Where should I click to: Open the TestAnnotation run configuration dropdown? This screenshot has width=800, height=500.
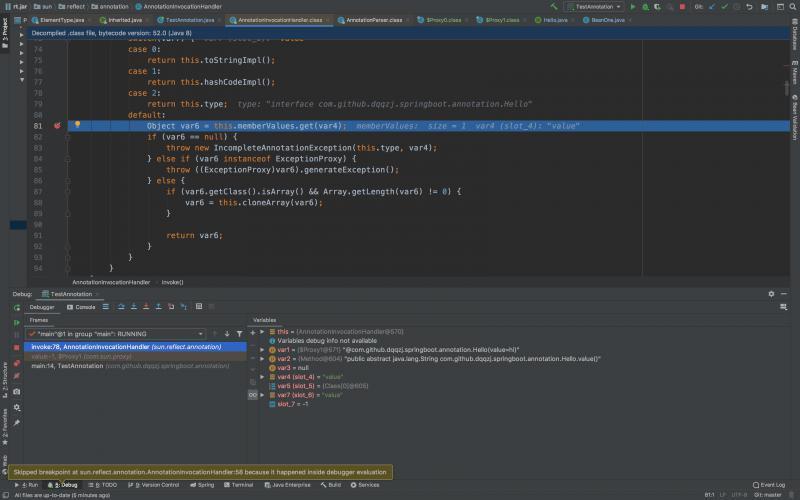tap(593, 6)
